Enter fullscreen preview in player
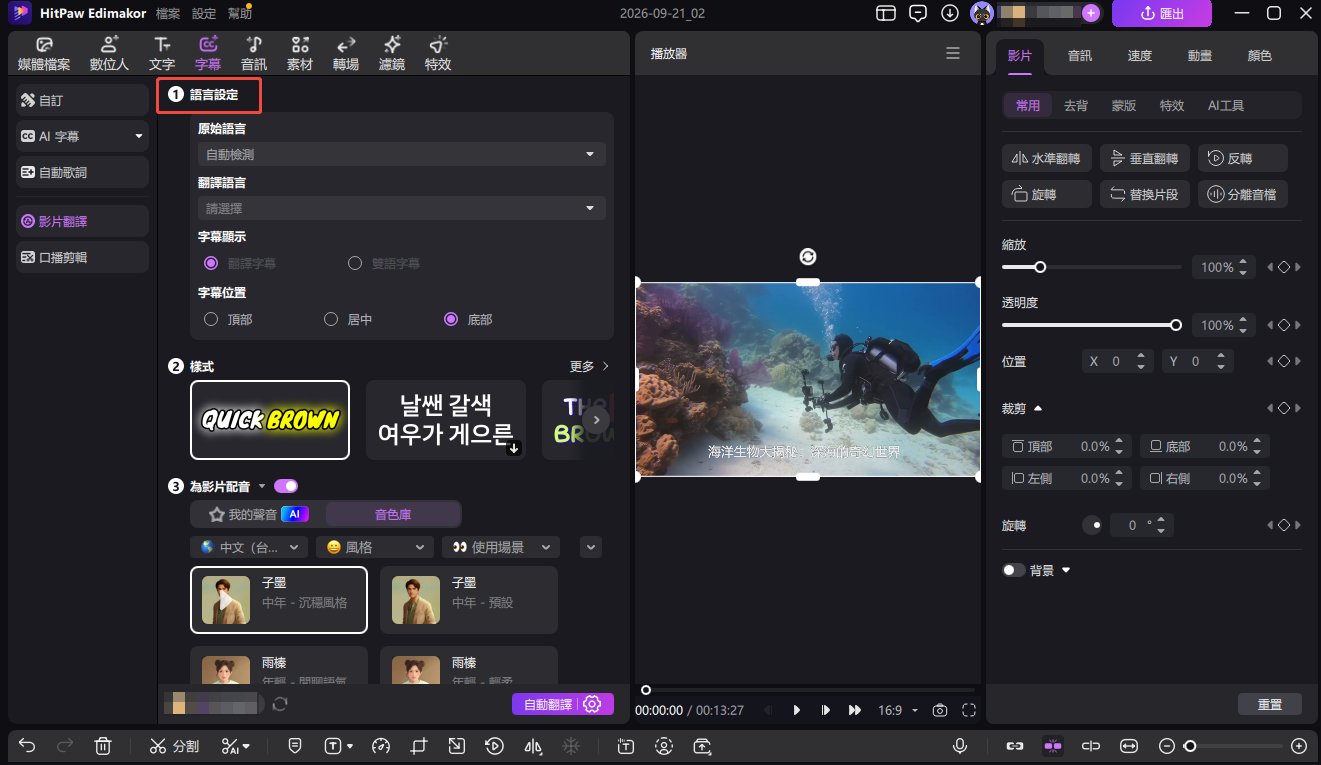 pyautogui.click(x=969, y=710)
